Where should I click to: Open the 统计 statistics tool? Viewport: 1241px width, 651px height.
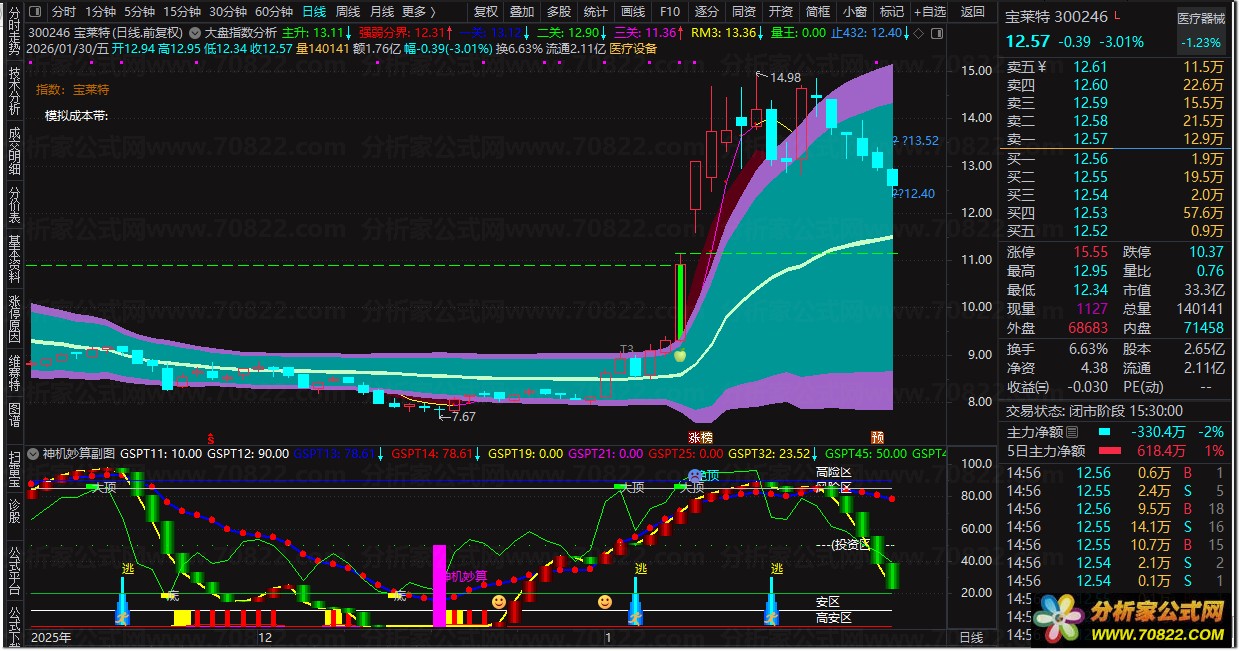coord(596,12)
